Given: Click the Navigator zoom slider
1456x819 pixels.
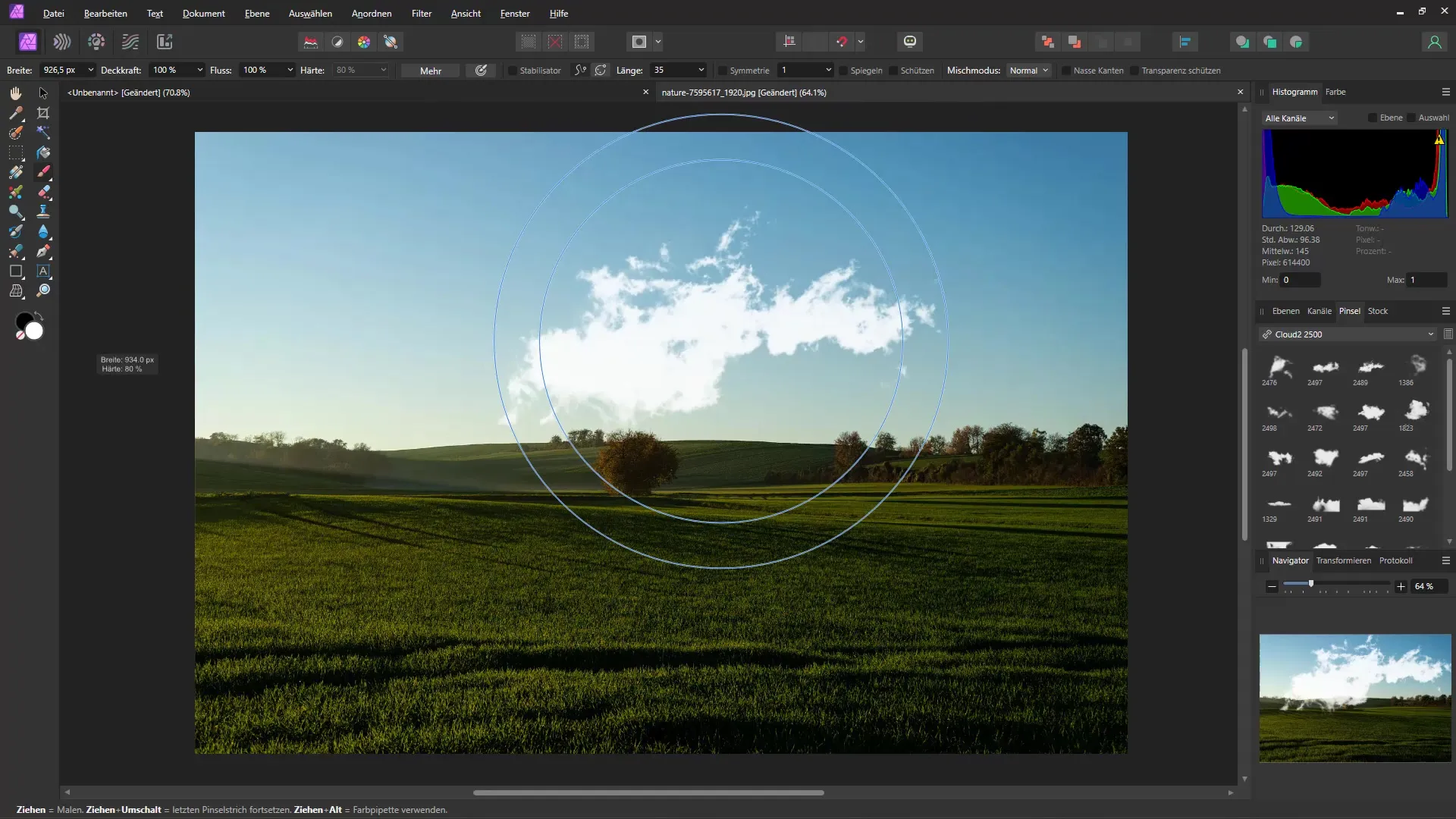Looking at the screenshot, I should pyautogui.click(x=1336, y=584).
